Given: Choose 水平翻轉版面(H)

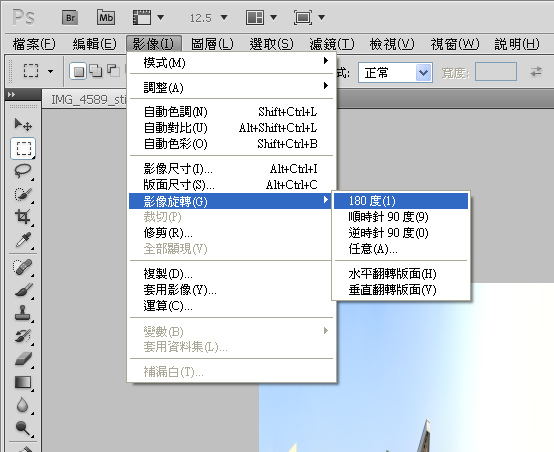Looking at the screenshot, I should tap(401, 274).
